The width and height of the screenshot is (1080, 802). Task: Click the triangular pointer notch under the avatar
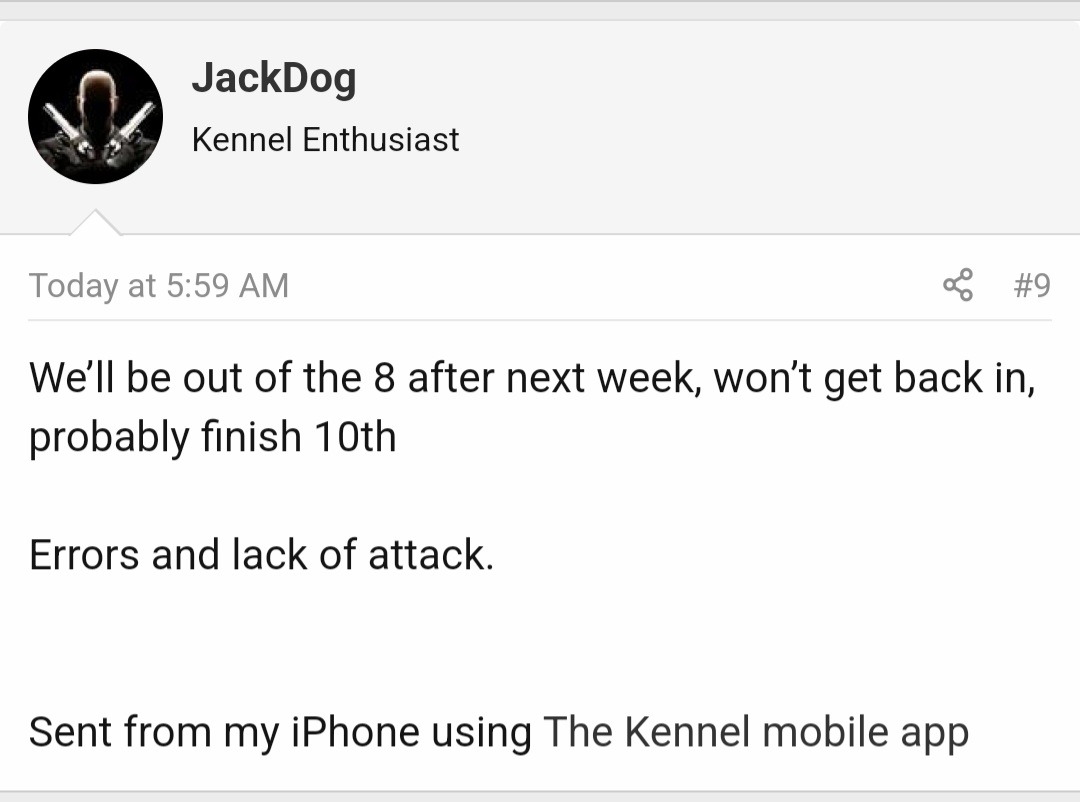tap(96, 222)
